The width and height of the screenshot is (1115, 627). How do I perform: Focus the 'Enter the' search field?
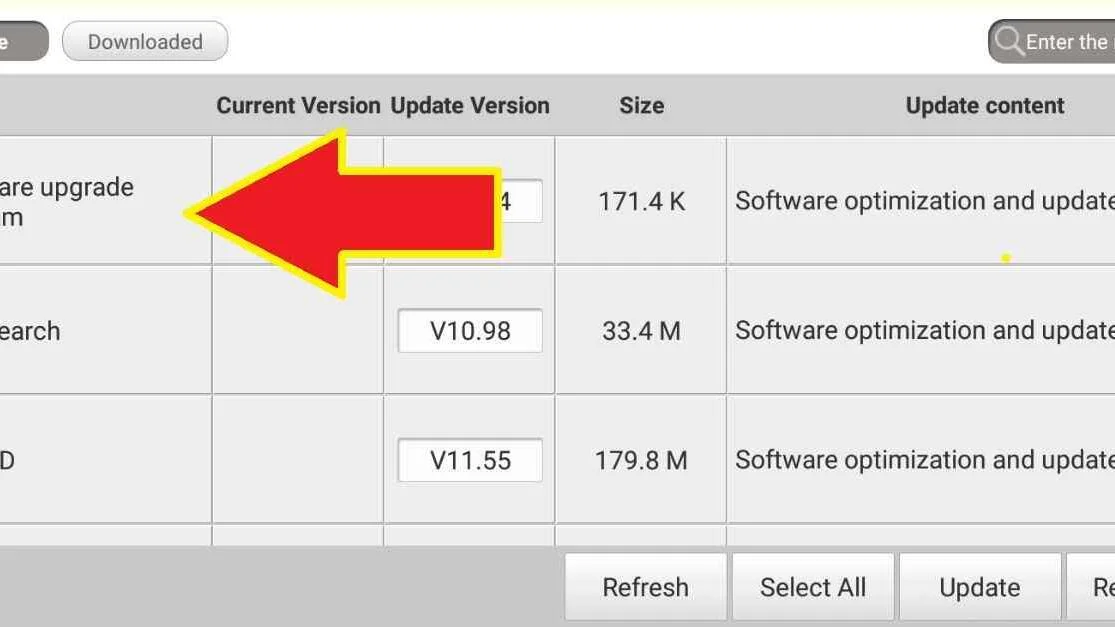click(x=1052, y=41)
